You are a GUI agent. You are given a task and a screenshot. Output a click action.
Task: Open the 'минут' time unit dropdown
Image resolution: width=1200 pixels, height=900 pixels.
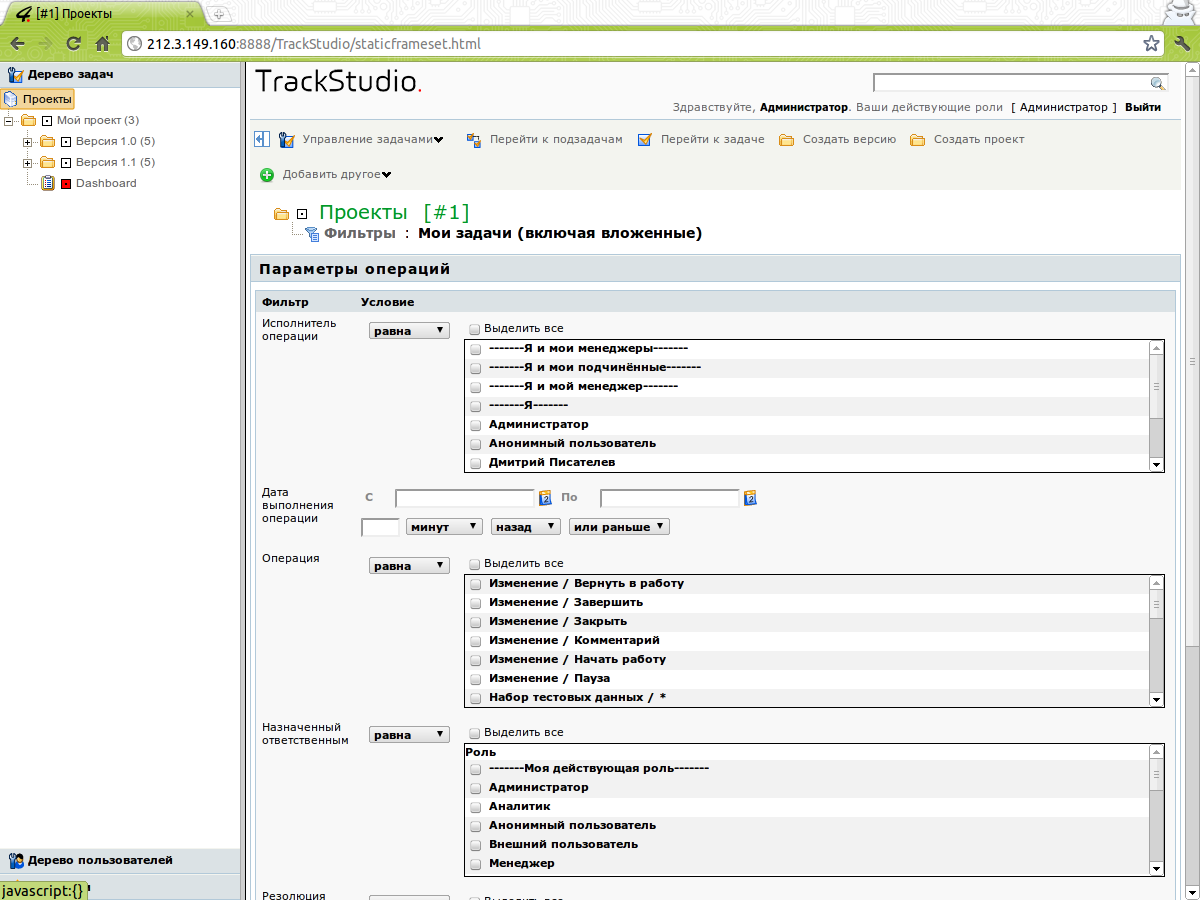(x=445, y=526)
